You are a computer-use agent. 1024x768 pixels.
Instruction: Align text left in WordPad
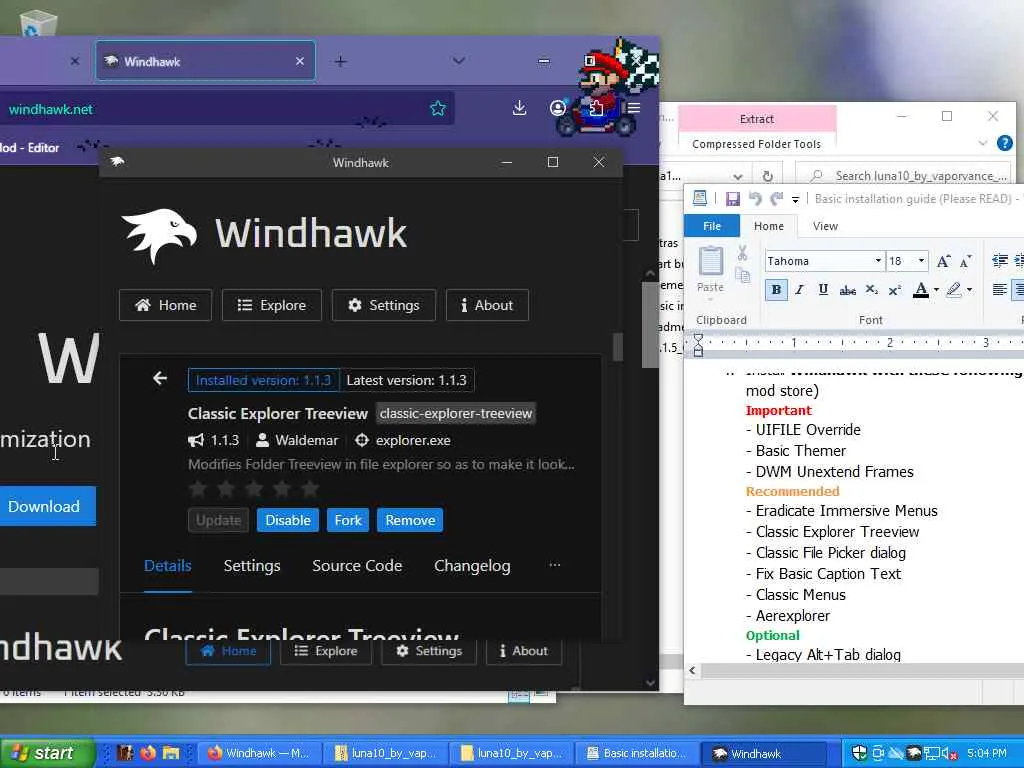(x=999, y=290)
